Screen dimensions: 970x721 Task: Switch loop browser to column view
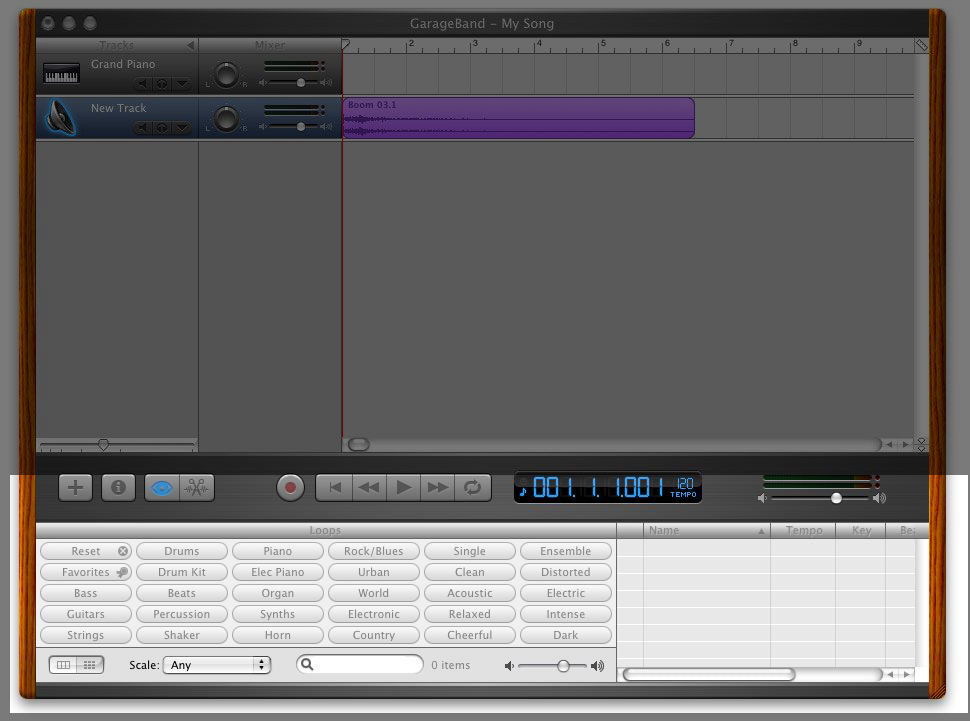(63, 665)
